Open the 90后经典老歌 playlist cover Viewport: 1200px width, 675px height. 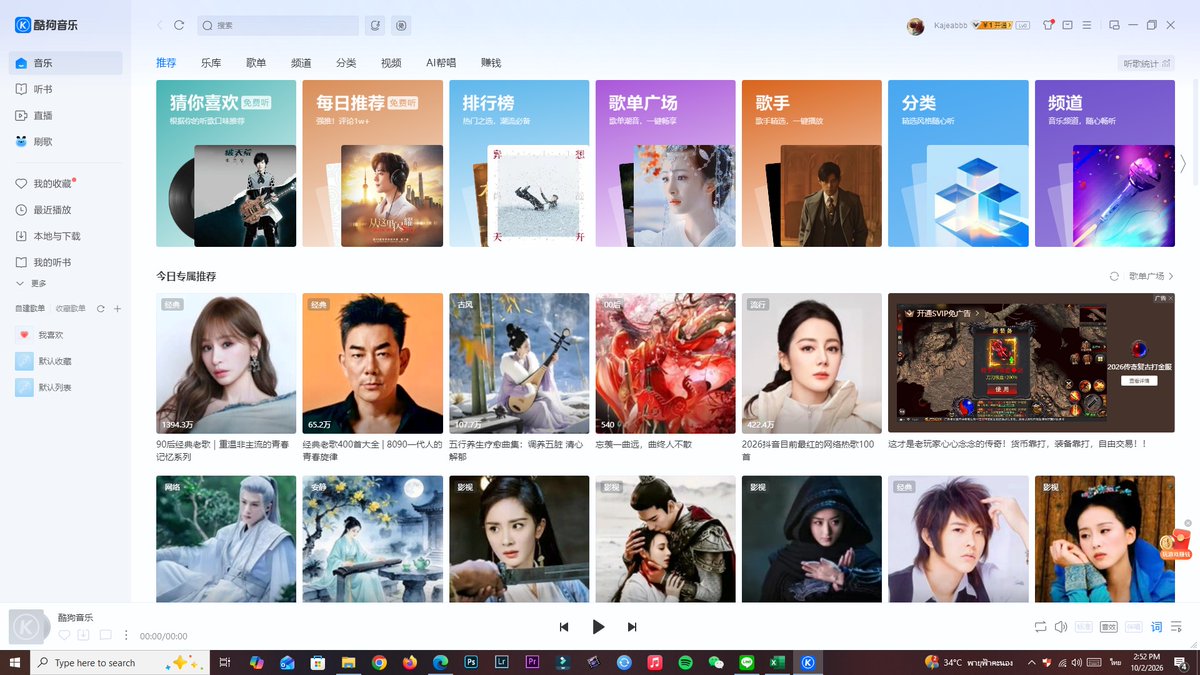[x=226, y=363]
